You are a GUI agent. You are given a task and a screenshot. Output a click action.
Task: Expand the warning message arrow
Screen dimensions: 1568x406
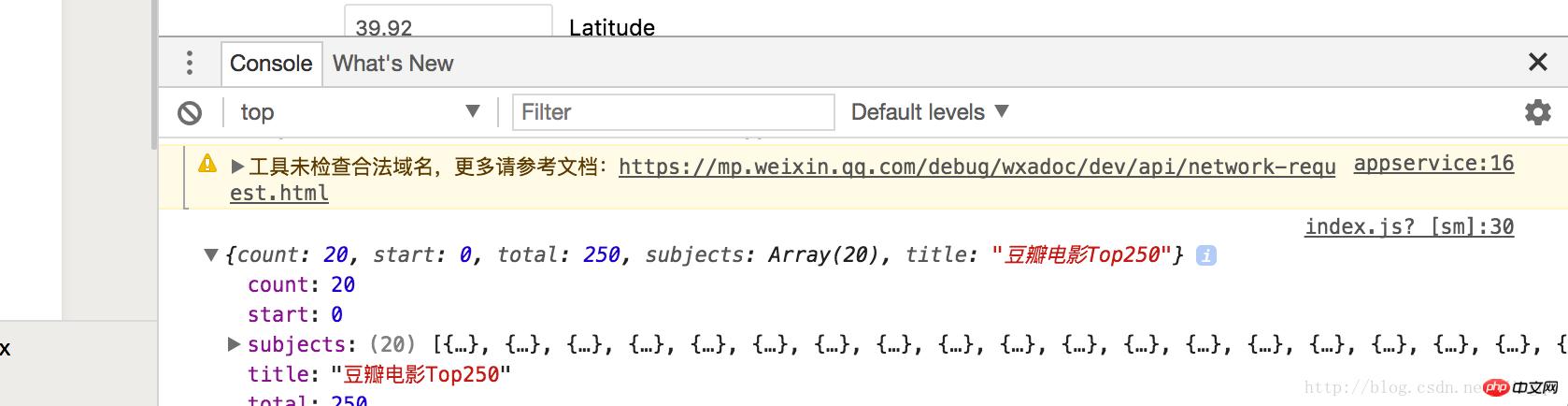pos(237,167)
